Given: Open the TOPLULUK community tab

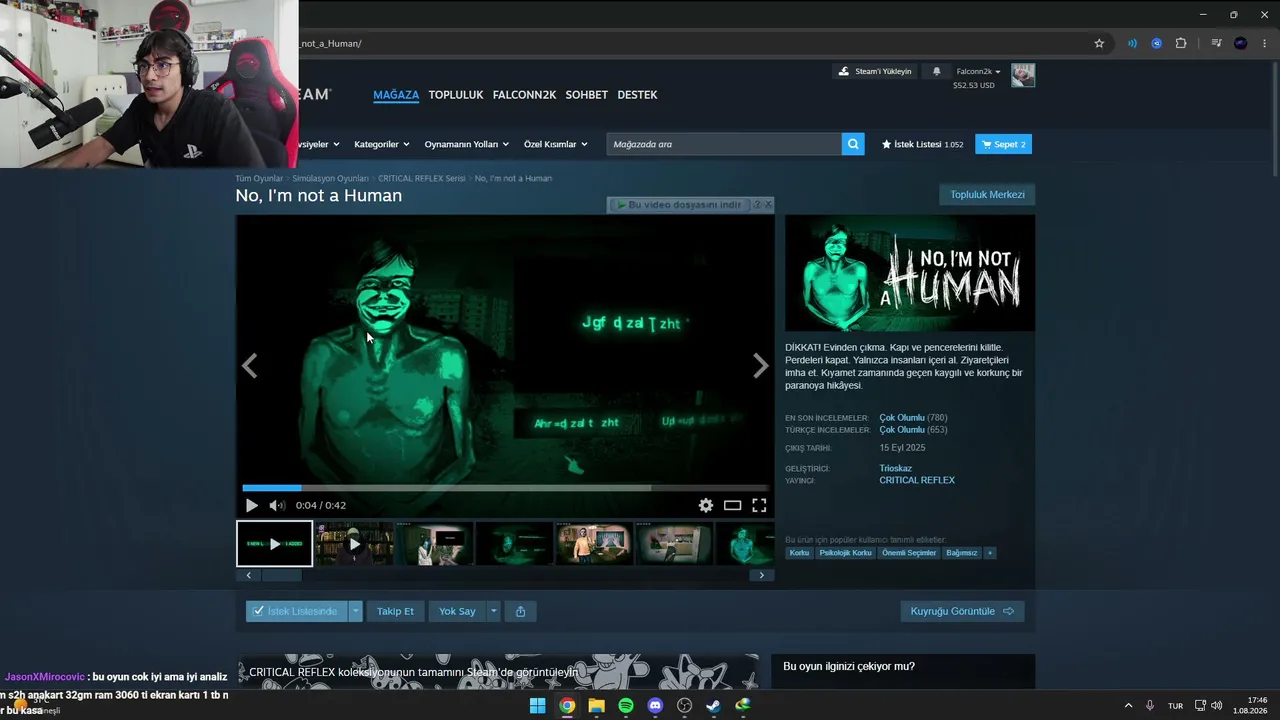Looking at the screenshot, I should [x=456, y=95].
